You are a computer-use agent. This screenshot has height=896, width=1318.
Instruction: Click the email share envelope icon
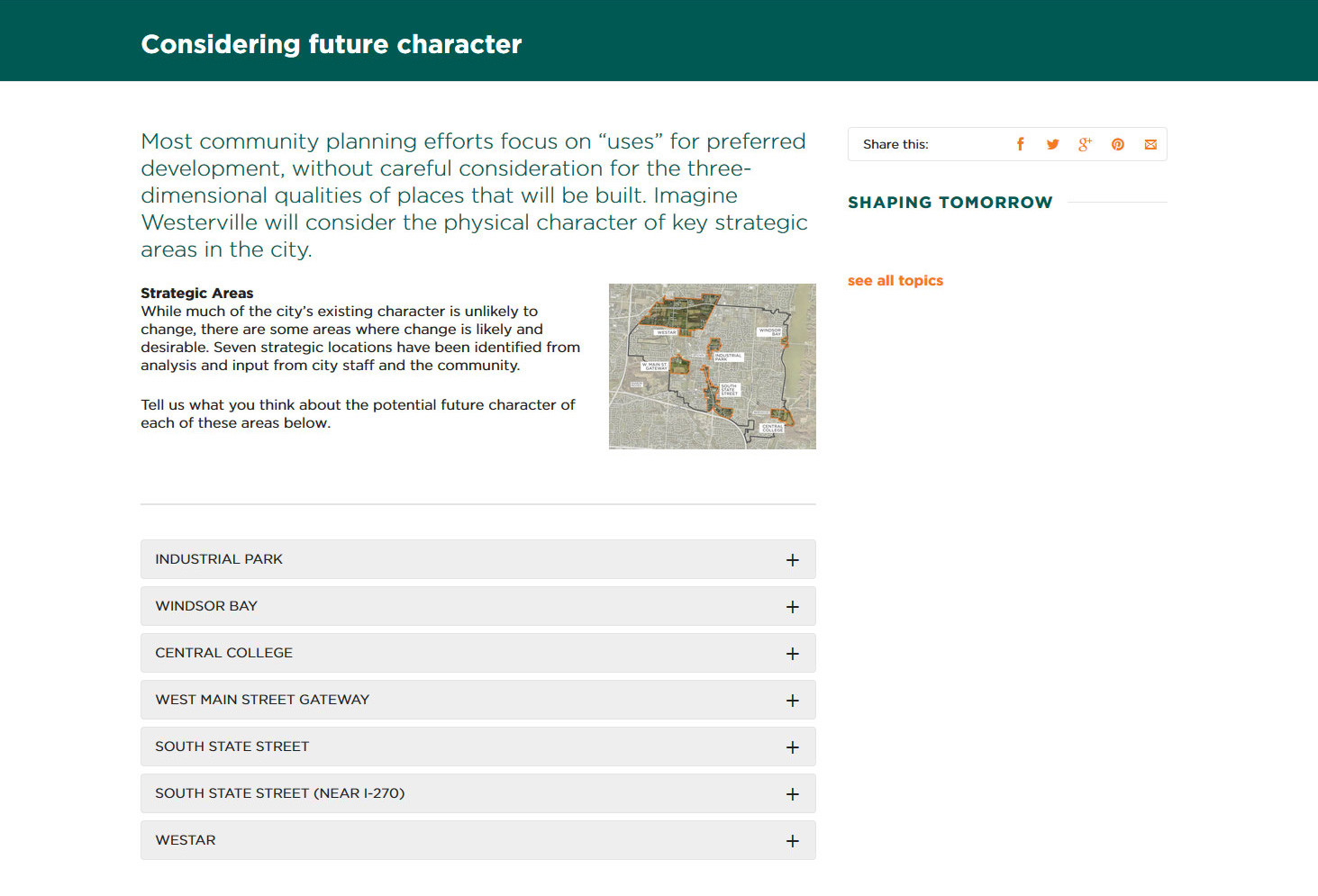1150,144
